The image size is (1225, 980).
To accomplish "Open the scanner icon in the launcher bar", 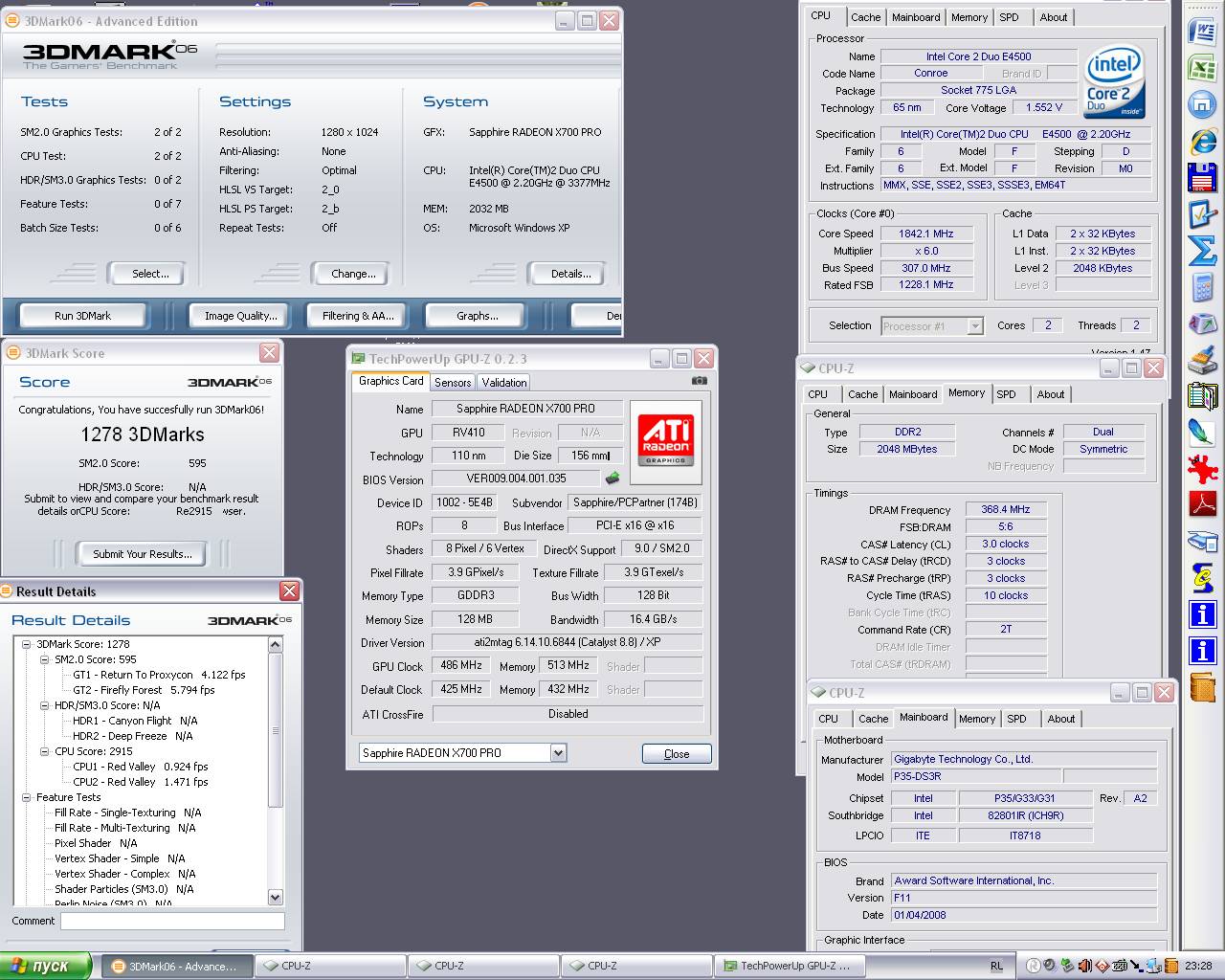I will (1202, 541).
